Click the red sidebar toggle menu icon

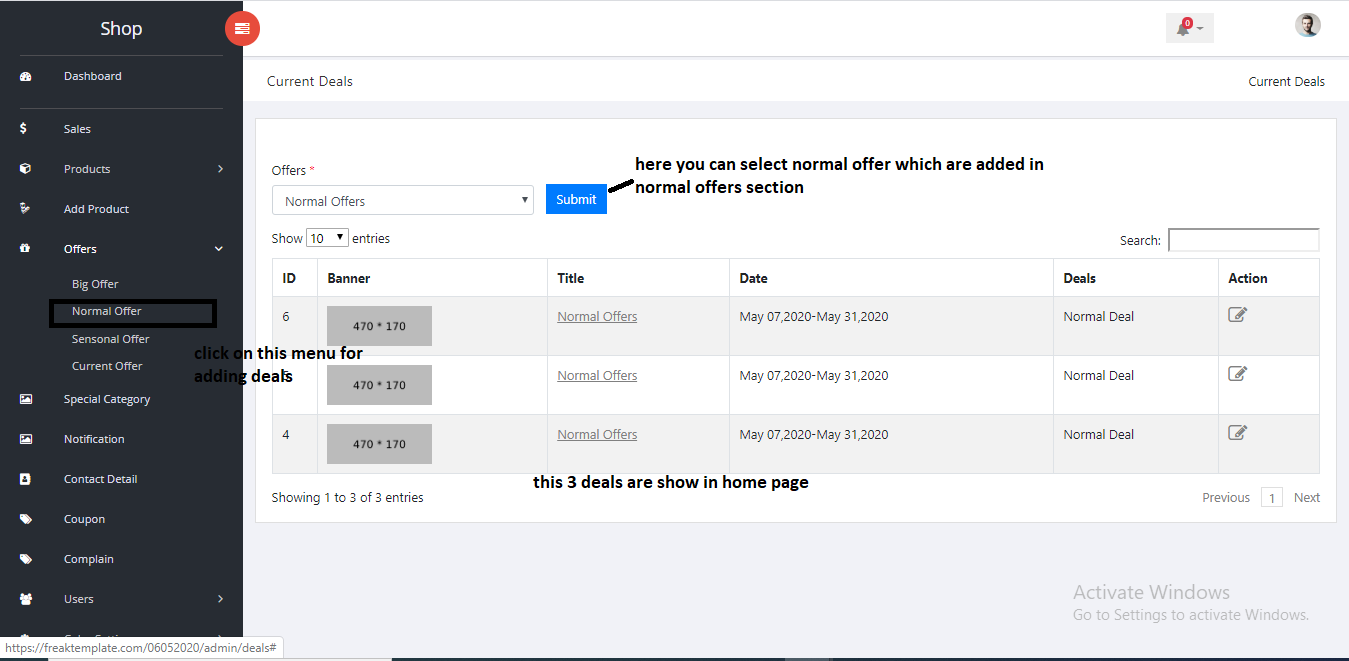coord(242,29)
